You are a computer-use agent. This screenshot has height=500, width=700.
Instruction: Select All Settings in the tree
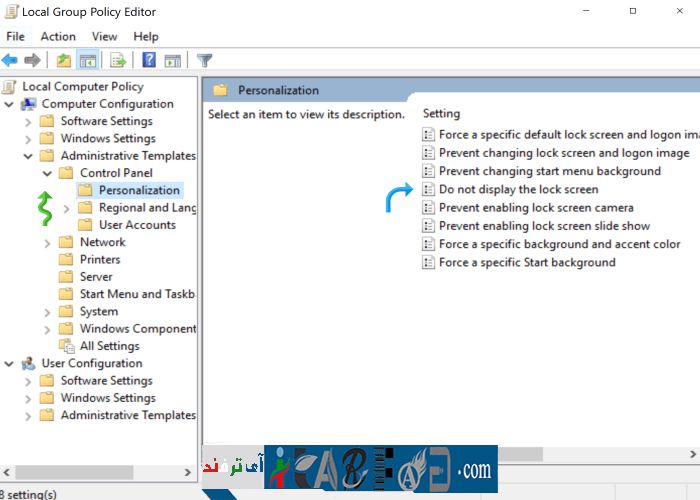click(109, 346)
